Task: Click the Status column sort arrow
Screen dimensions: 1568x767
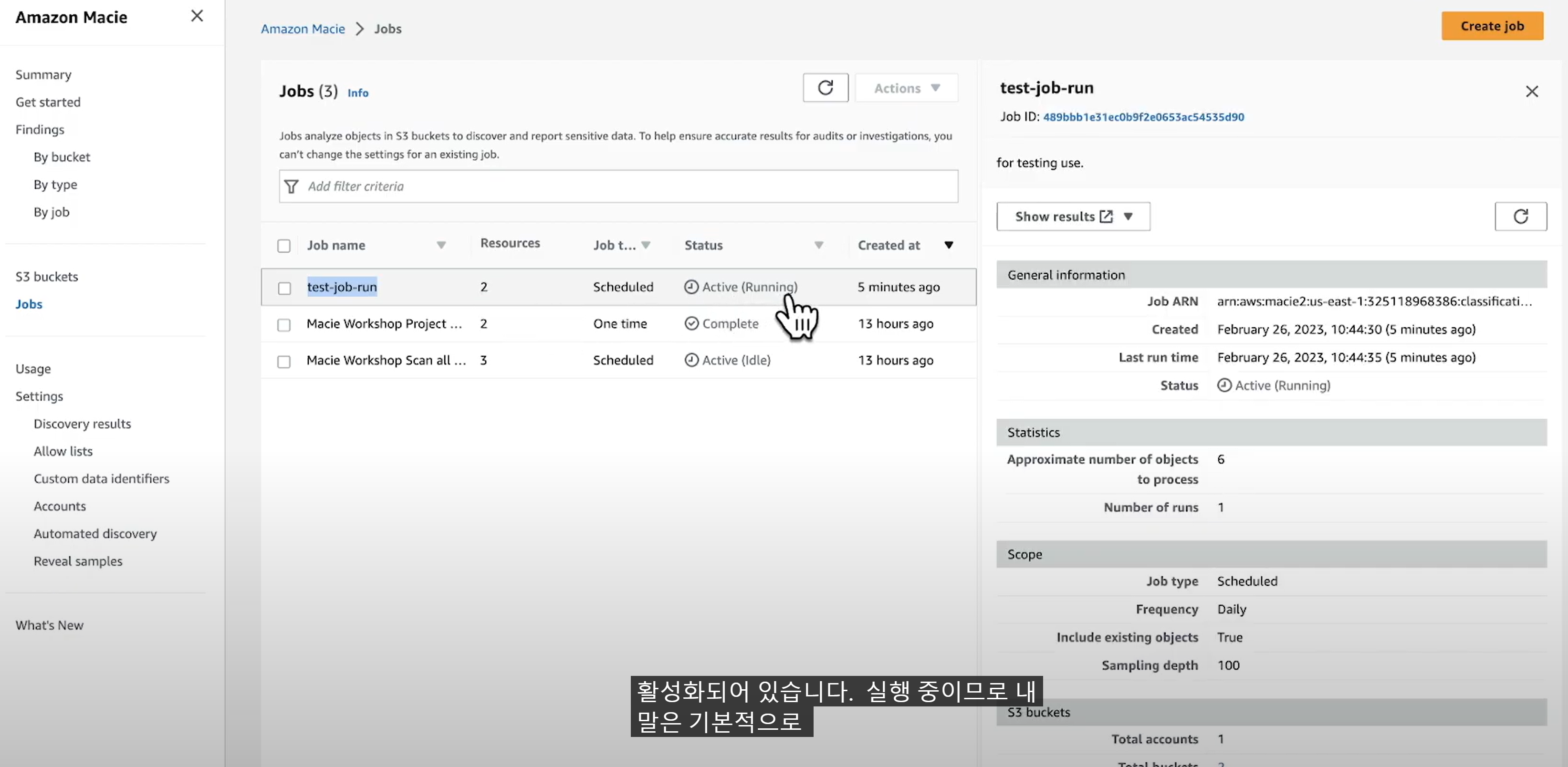Action: (x=819, y=245)
